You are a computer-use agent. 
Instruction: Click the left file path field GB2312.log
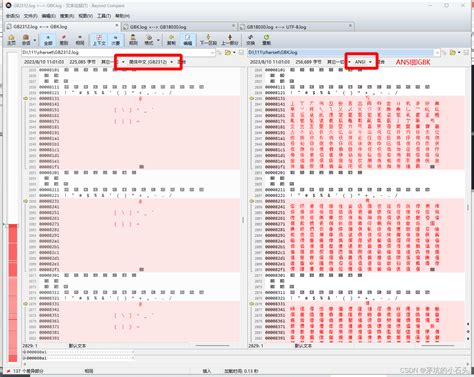tap(118, 52)
